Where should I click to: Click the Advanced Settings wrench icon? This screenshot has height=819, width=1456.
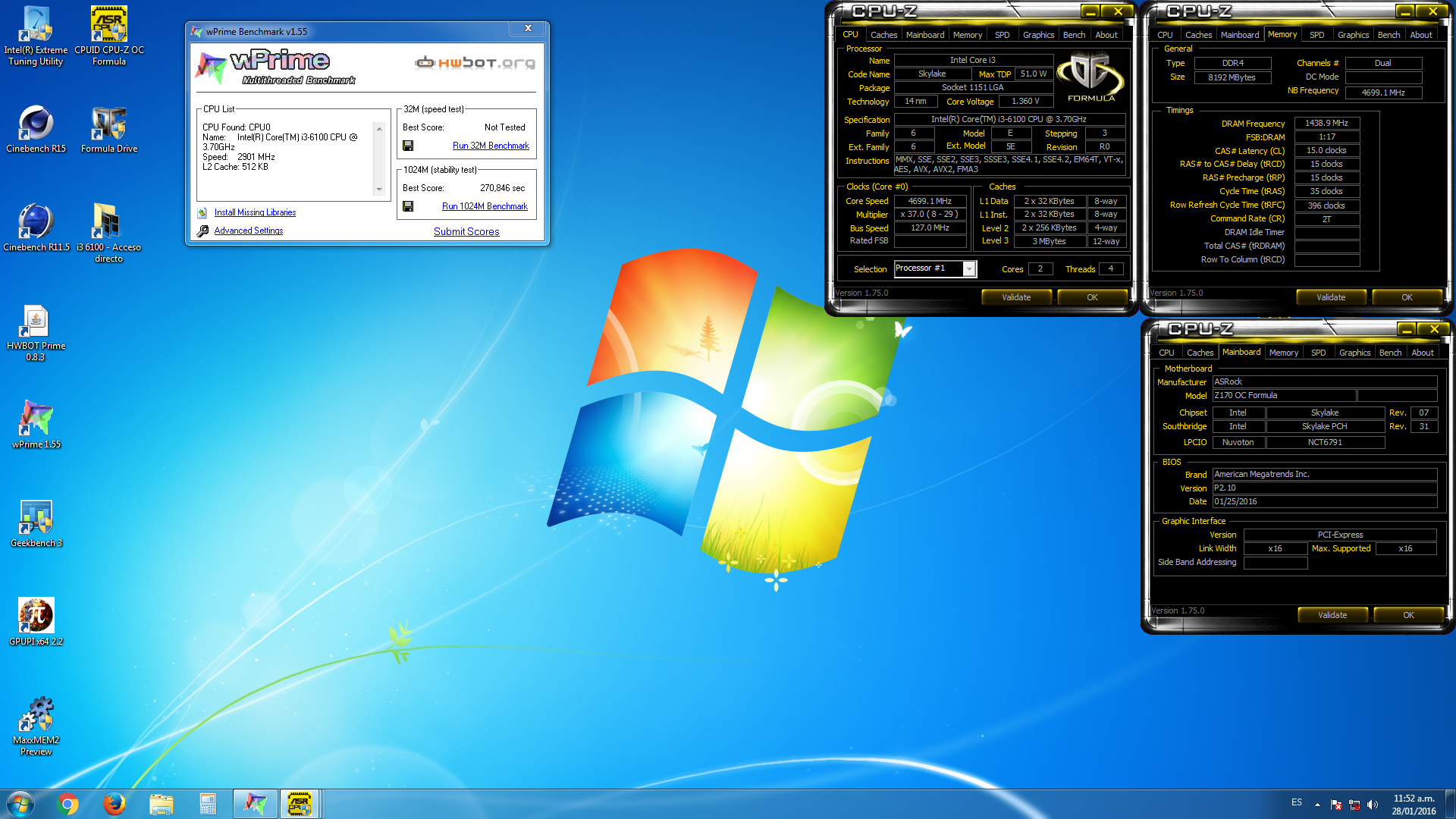[202, 231]
